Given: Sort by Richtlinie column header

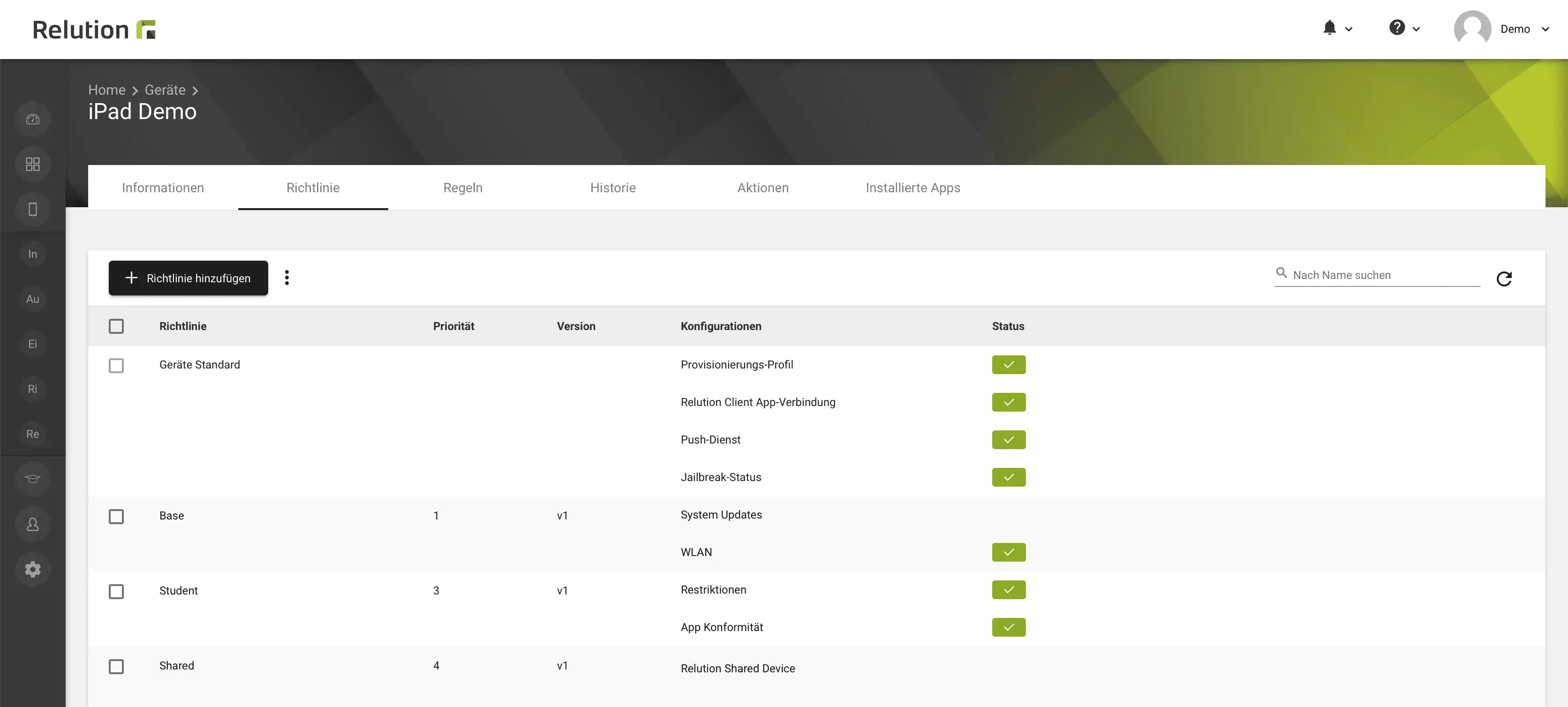Looking at the screenshot, I should tap(182, 326).
